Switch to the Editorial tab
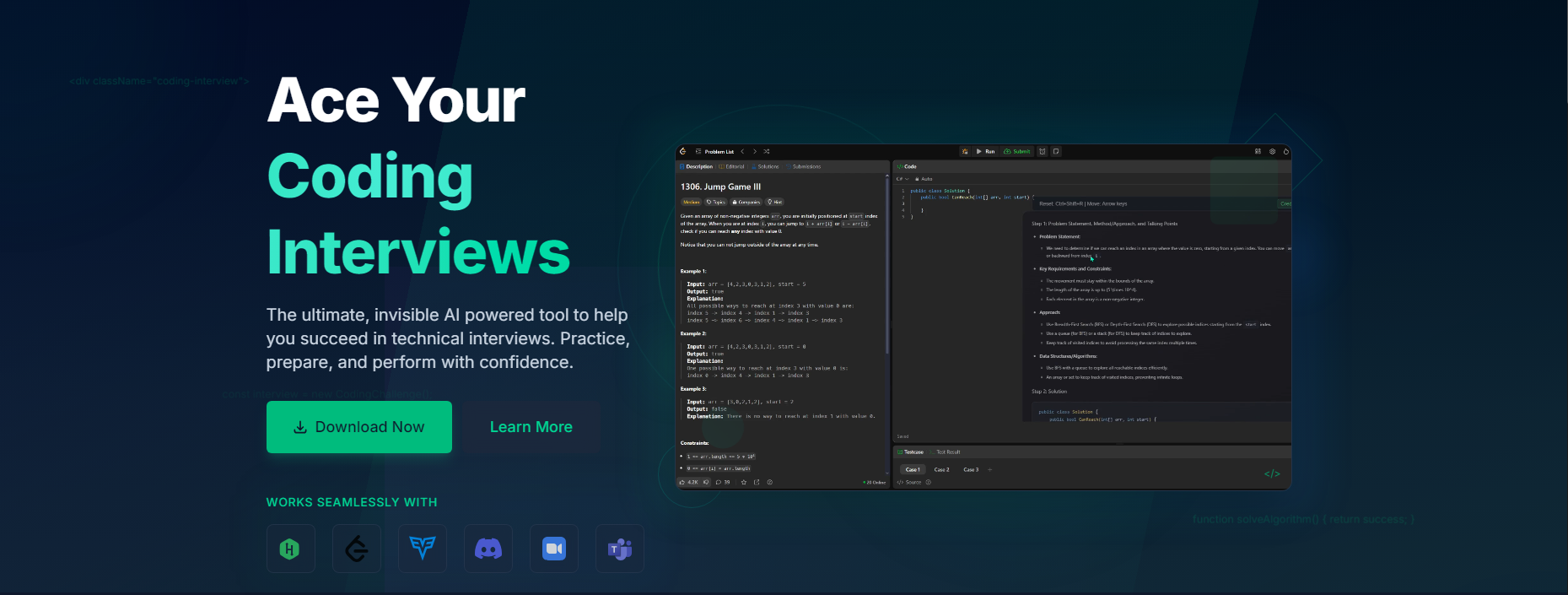 click(x=732, y=167)
